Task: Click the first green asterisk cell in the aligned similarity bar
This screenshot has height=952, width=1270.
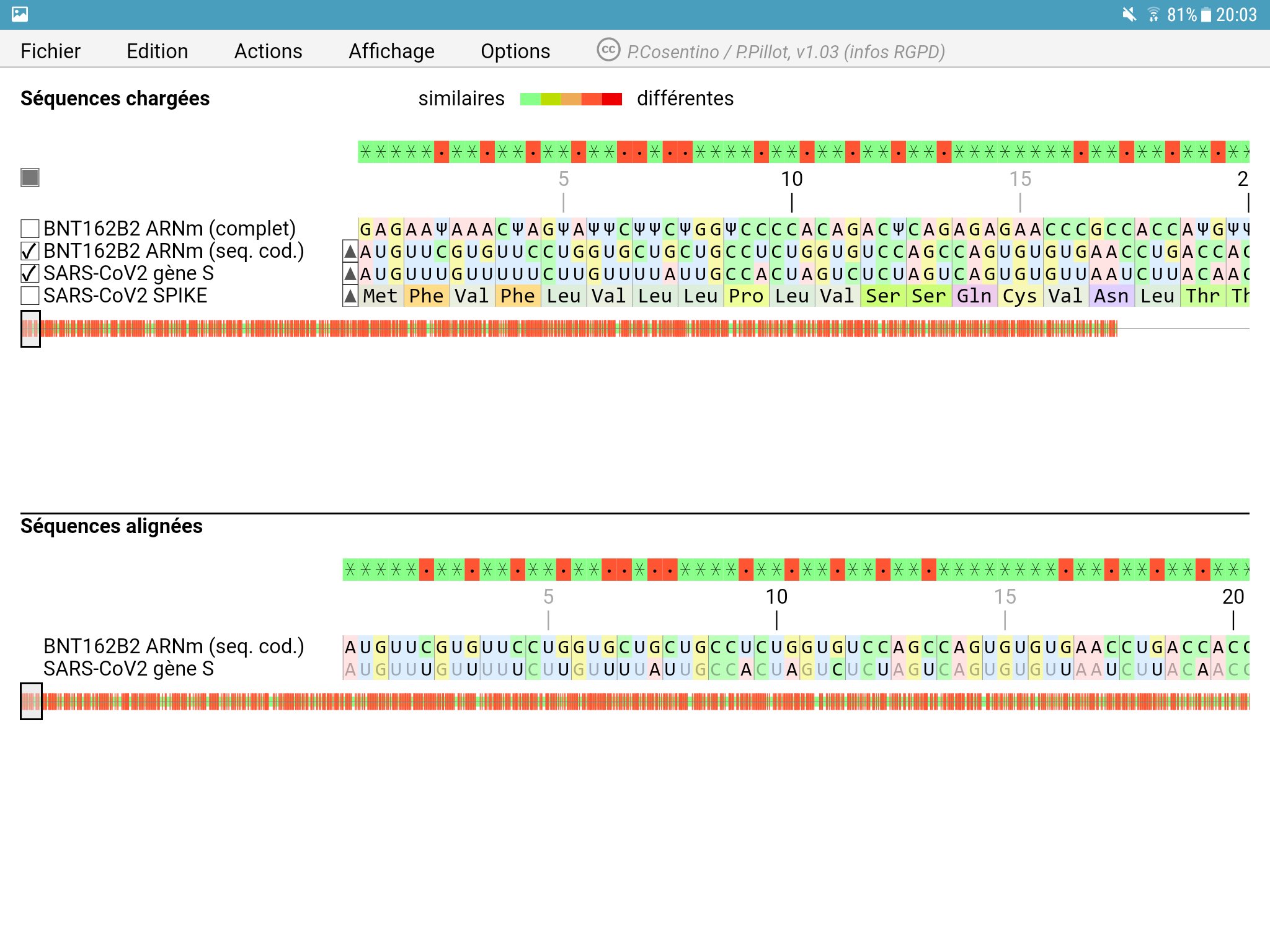Action: point(350,570)
